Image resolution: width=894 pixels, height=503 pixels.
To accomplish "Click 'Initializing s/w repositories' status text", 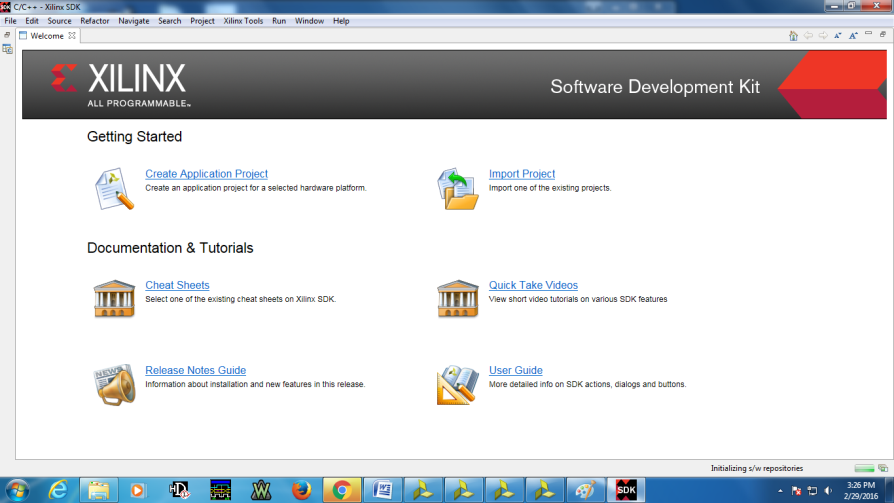I will coord(757,468).
